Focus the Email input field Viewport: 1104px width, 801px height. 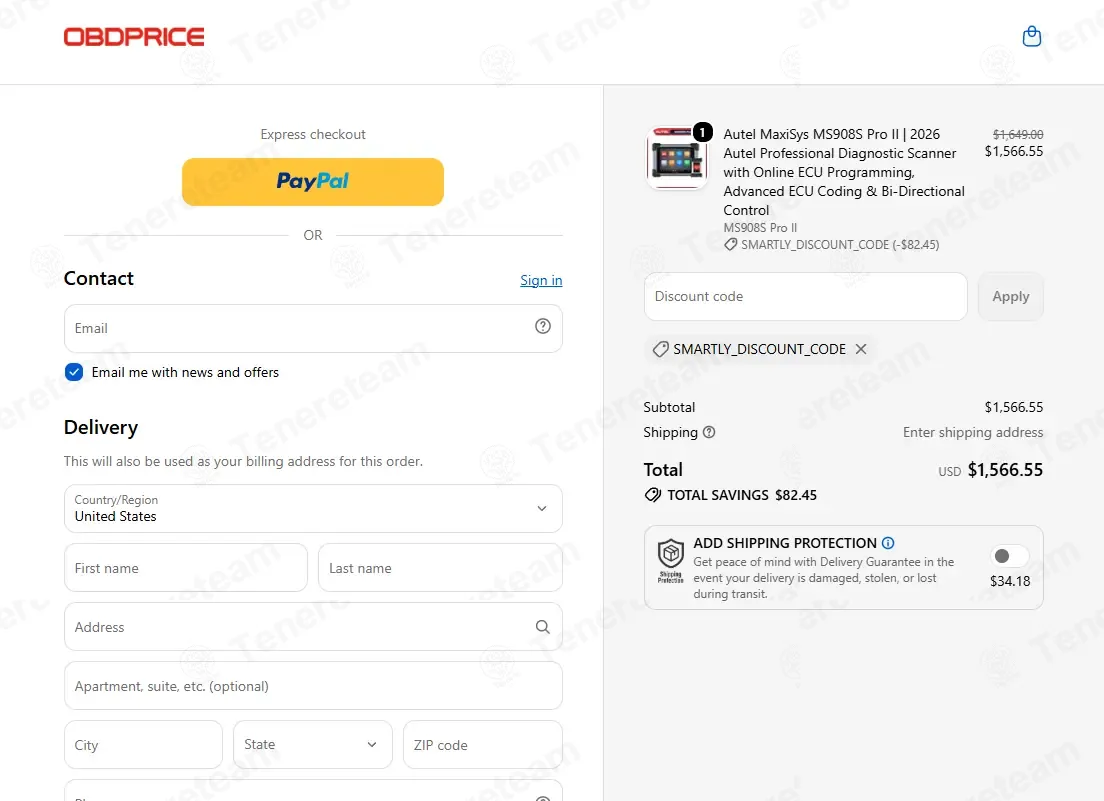click(x=313, y=329)
